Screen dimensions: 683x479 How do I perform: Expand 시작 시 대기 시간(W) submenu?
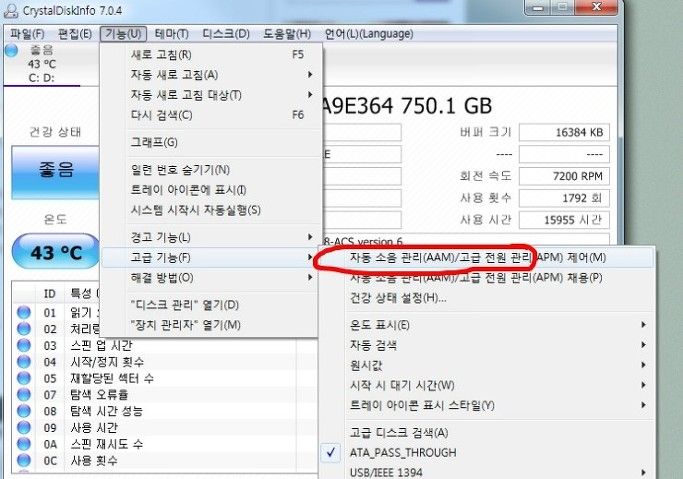(x=487, y=385)
